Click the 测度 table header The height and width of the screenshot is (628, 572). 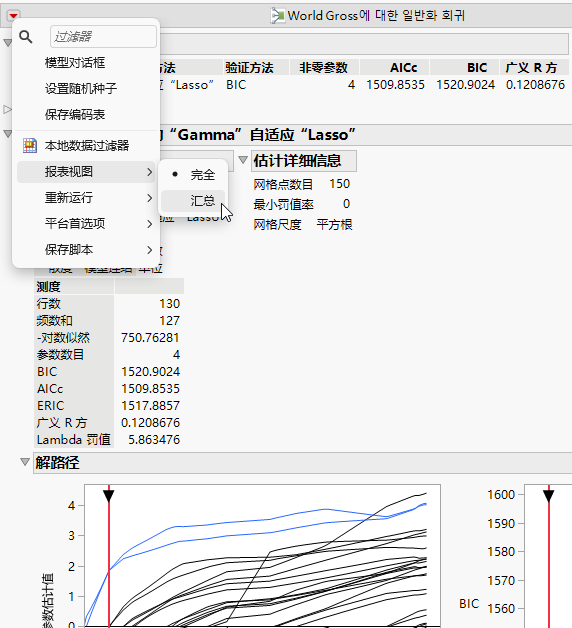pyautogui.click(x=48, y=286)
